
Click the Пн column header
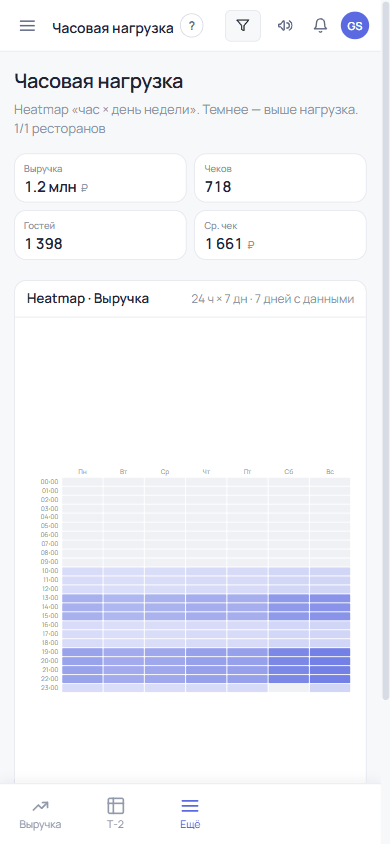click(x=82, y=472)
